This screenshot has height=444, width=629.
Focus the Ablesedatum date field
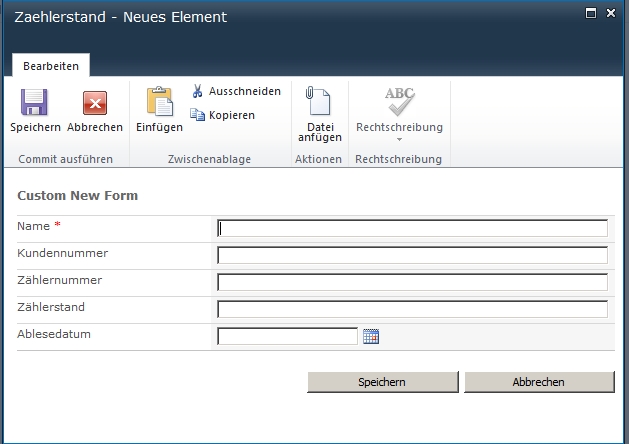pyautogui.click(x=287, y=337)
